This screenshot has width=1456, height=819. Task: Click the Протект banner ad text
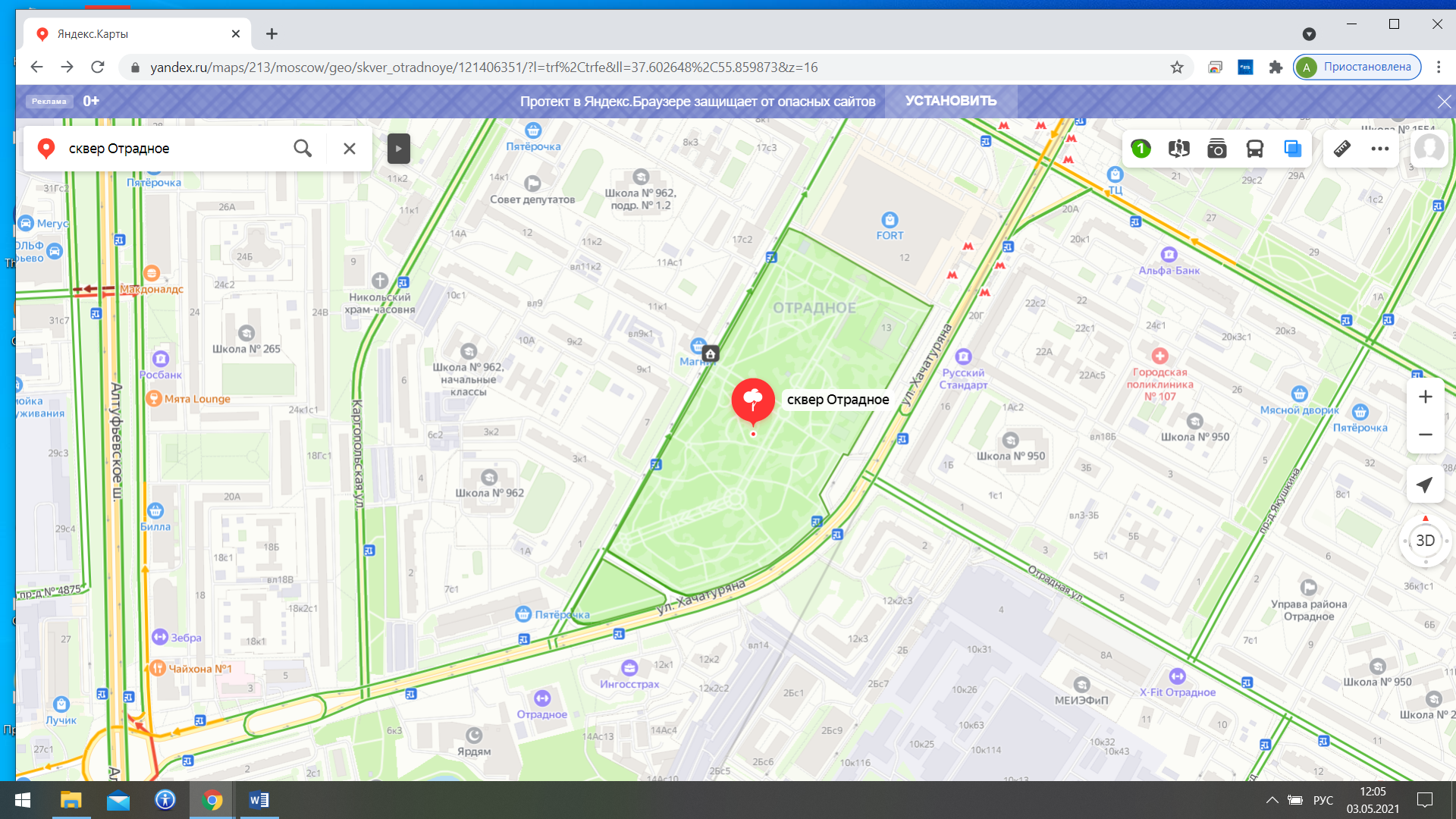pos(697,102)
